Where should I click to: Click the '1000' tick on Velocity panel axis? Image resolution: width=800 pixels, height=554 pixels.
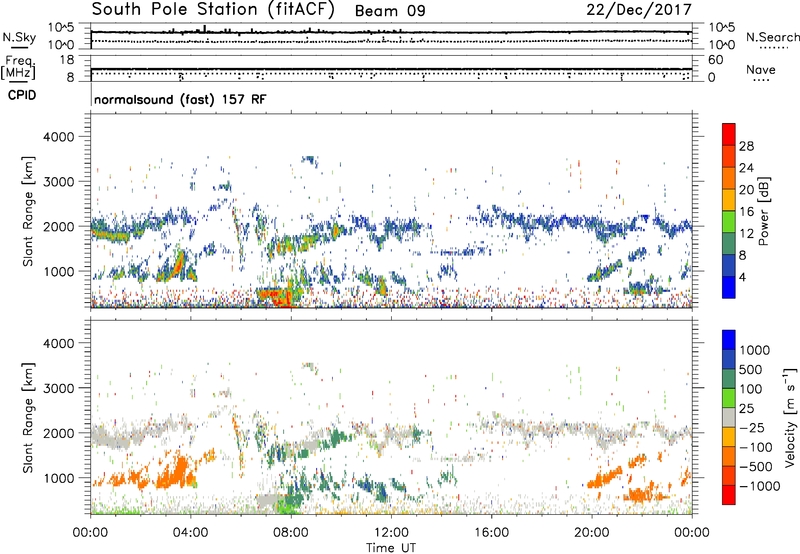[x=58, y=478]
